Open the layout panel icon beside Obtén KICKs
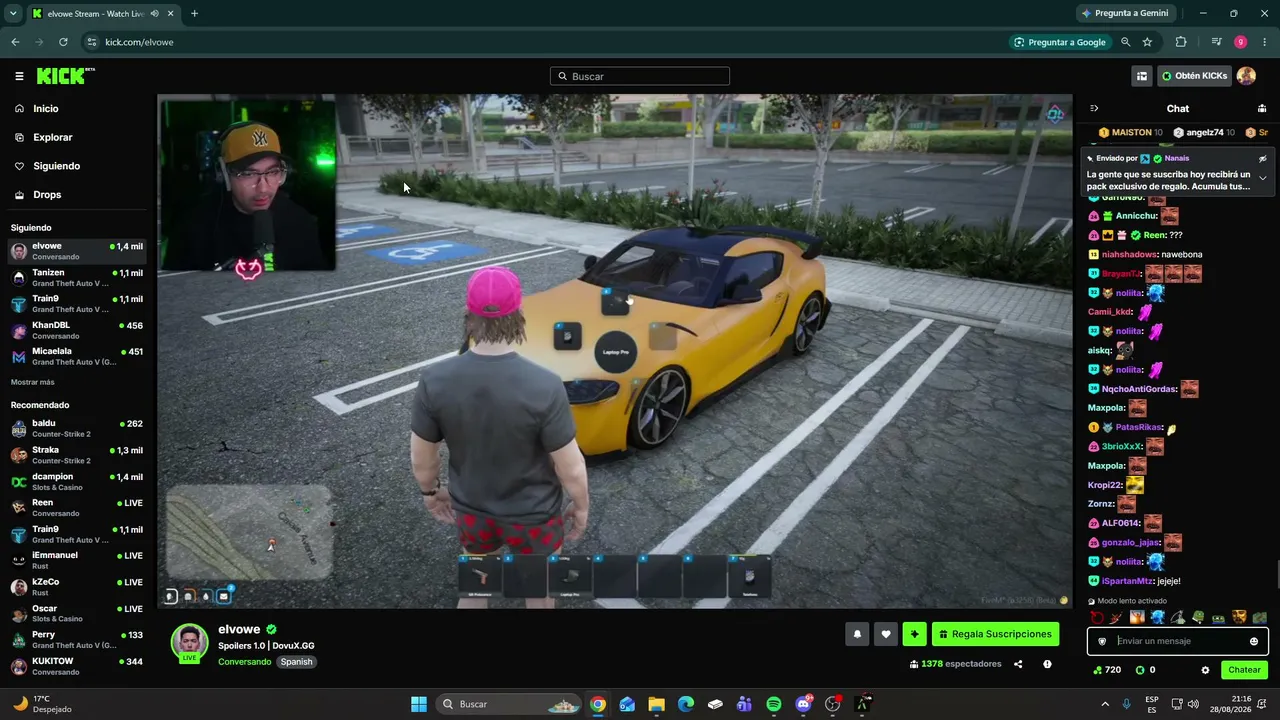Image resolution: width=1280 pixels, height=720 pixels. click(x=1142, y=76)
